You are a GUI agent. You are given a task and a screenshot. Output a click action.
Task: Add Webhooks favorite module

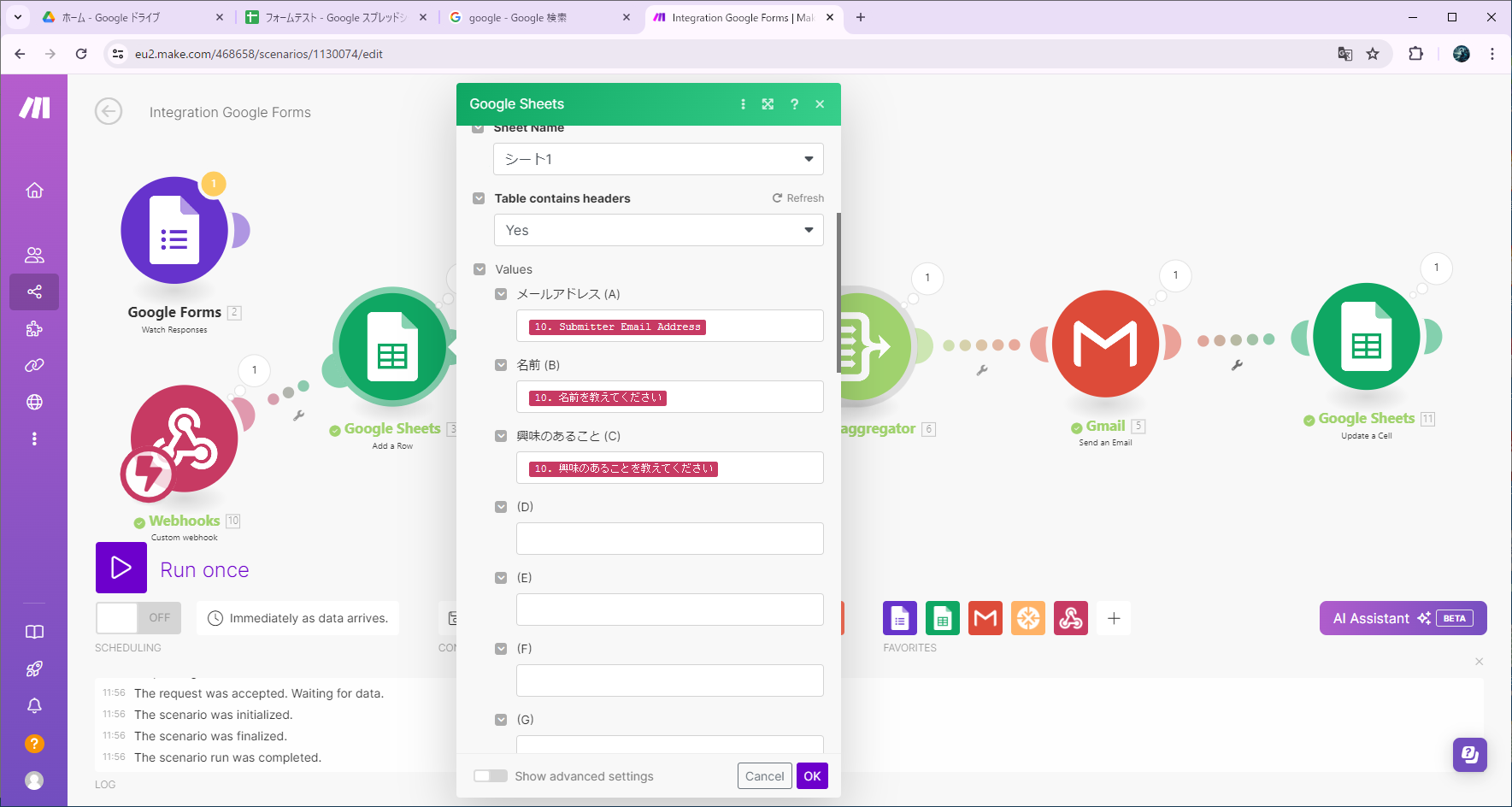[1071, 618]
